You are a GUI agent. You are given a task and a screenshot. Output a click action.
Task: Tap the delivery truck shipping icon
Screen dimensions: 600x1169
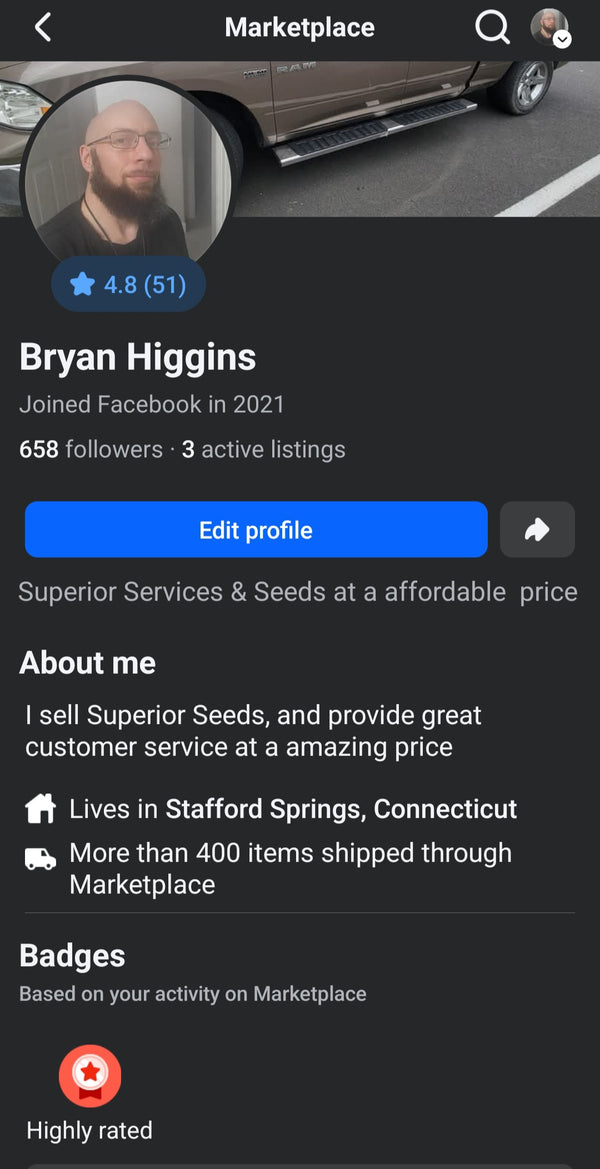click(40, 858)
